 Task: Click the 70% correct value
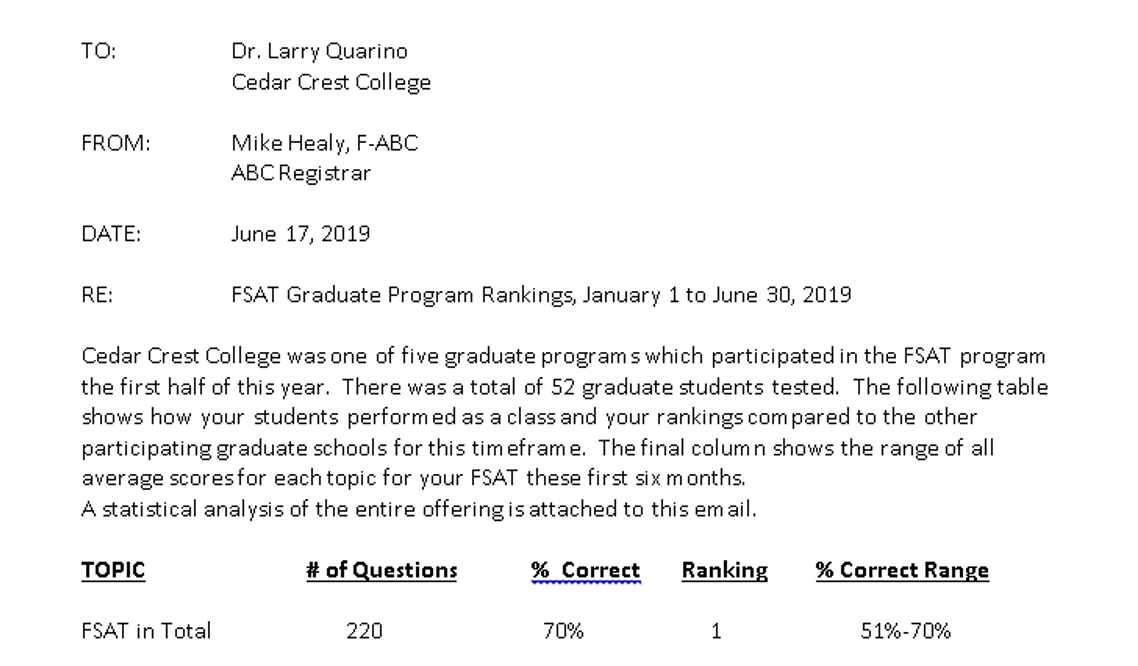(563, 631)
